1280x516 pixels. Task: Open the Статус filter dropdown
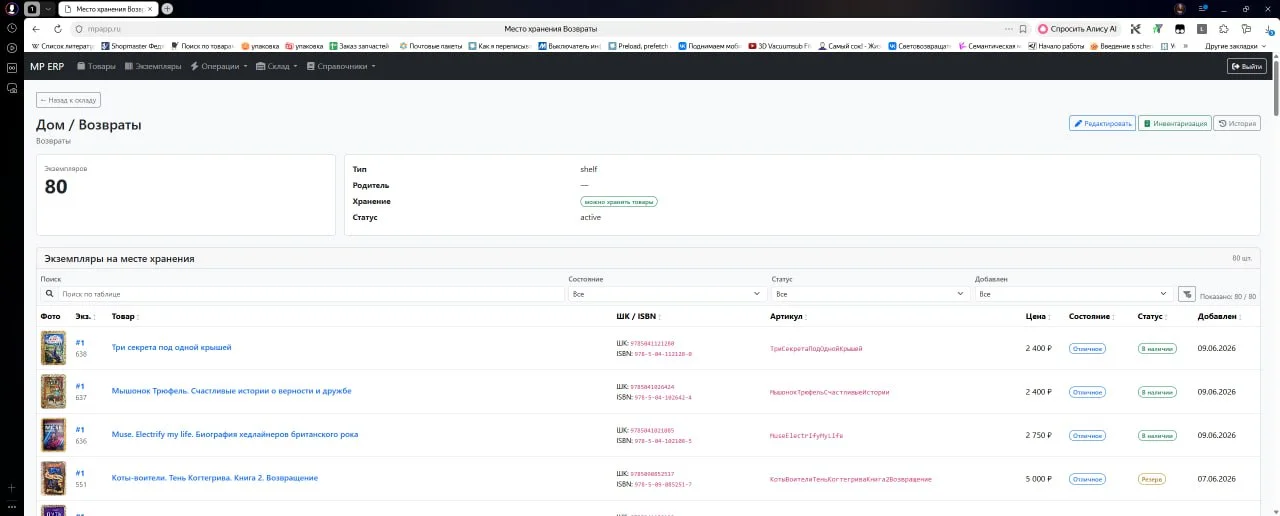click(x=870, y=294)
